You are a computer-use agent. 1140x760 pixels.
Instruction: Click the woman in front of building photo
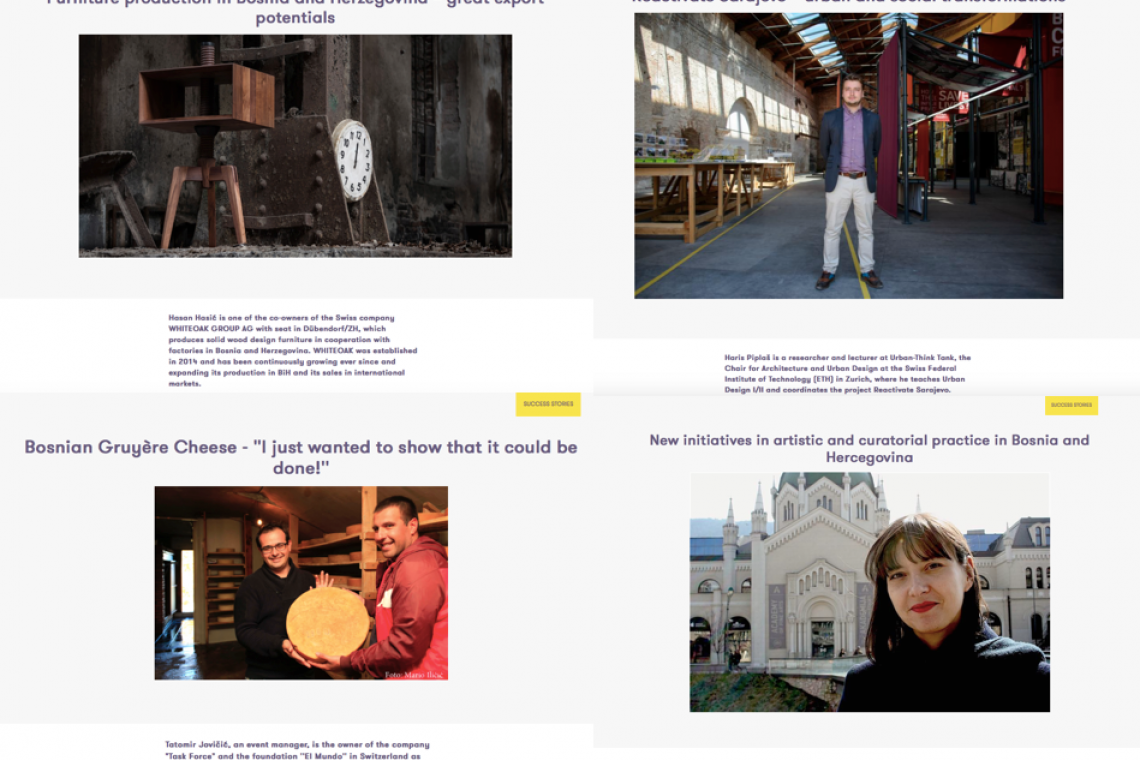pos(870,592)
